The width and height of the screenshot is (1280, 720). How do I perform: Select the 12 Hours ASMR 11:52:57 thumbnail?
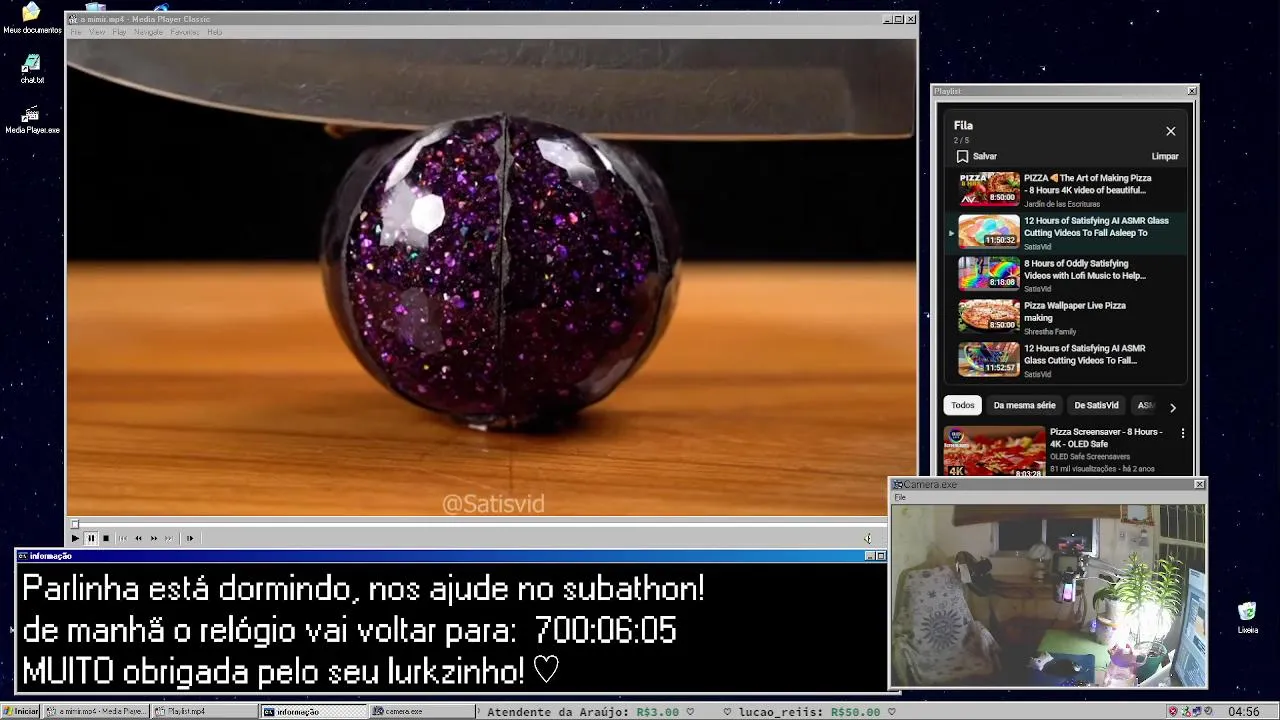[989, 358]
